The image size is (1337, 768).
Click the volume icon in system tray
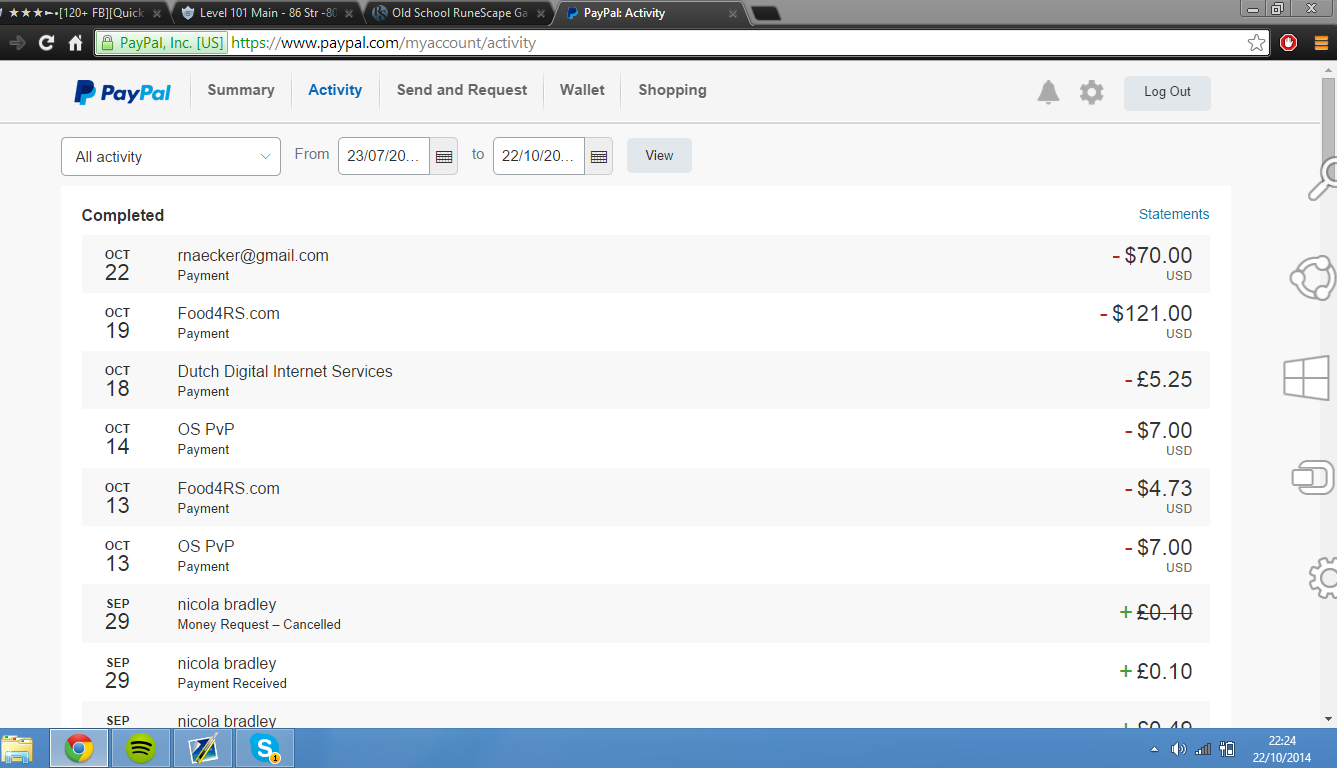(x=1178, y=749)
